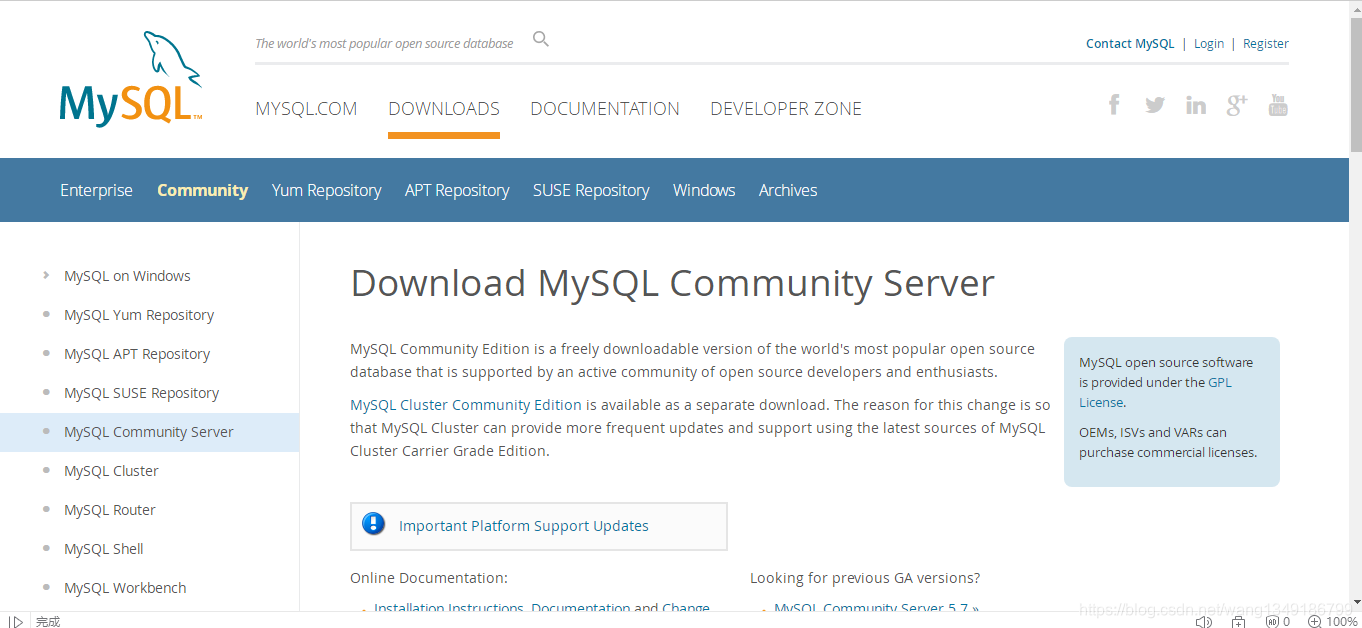Screen dimensions: 1362x628
Task: Select the DOWNLOADS tab
Action: pyautogui.click(x=444, y=109)
